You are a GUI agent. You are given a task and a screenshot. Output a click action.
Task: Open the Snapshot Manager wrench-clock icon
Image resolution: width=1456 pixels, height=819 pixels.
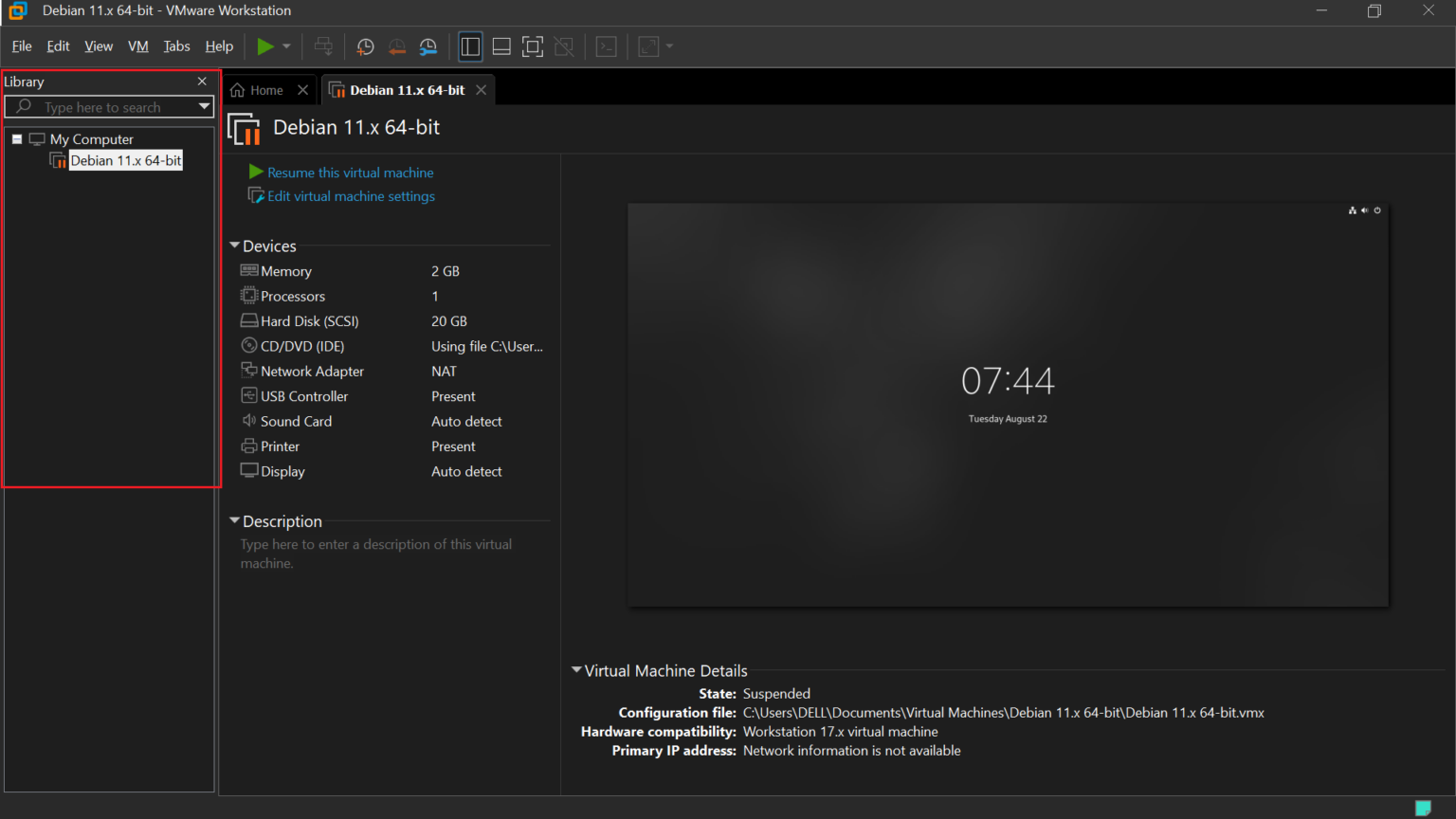(428, 46)
